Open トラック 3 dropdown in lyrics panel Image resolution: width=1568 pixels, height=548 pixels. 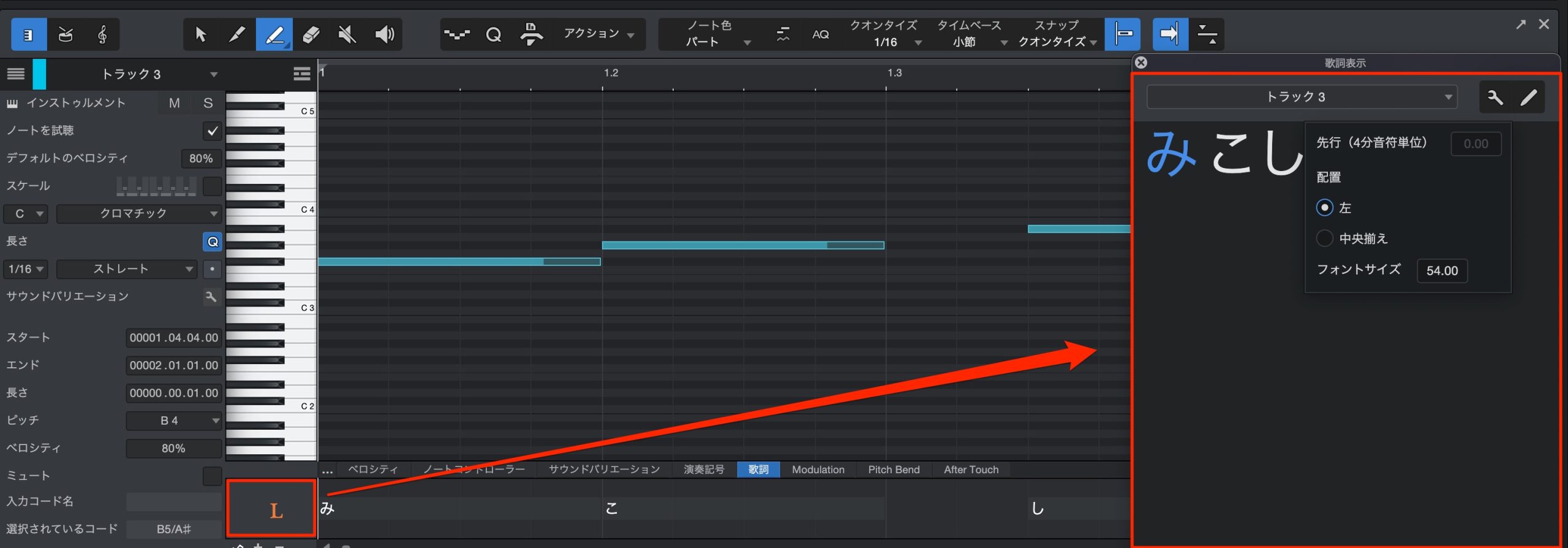(1301, 97)
